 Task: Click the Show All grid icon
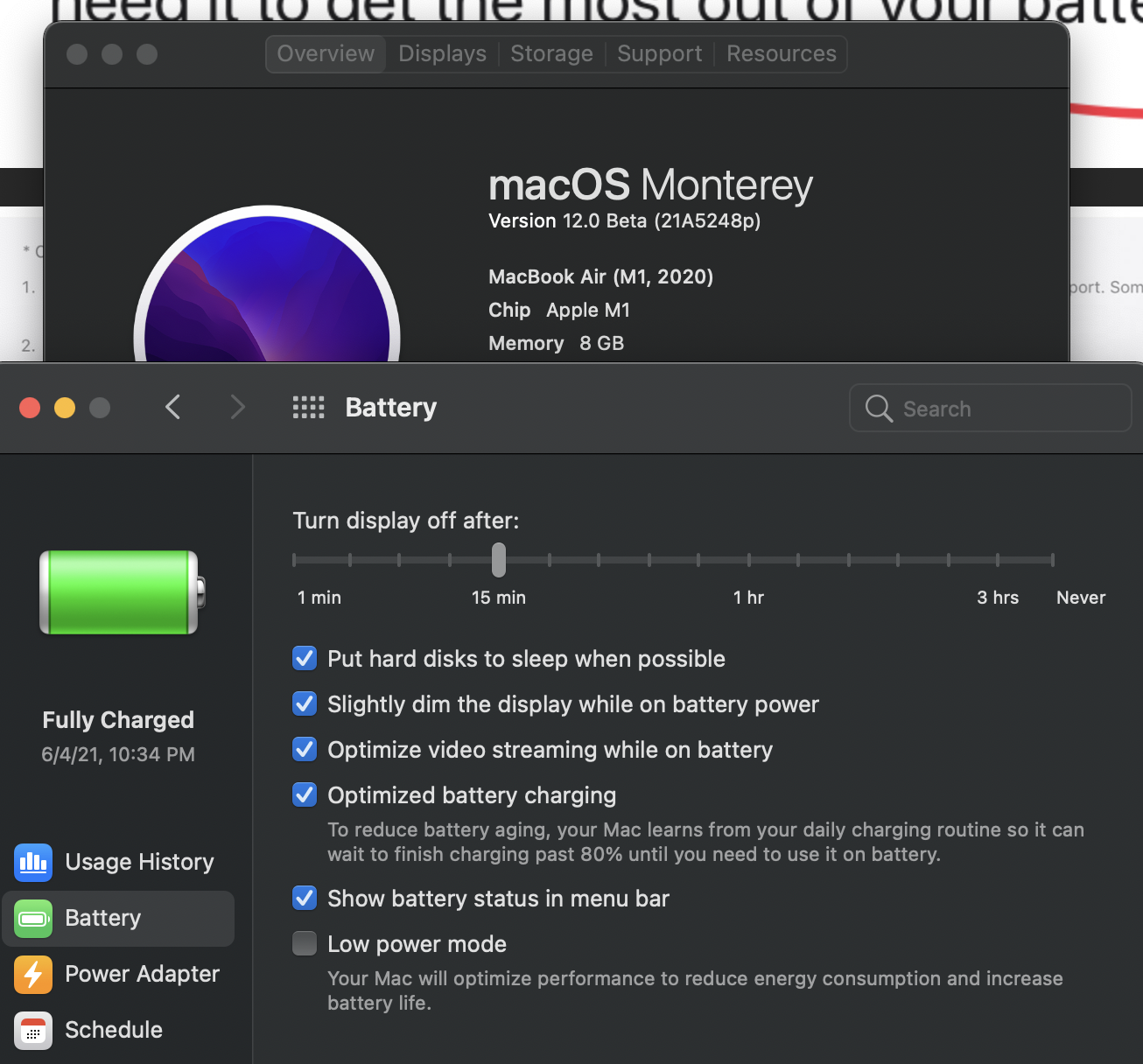click(x=308, y=407)
